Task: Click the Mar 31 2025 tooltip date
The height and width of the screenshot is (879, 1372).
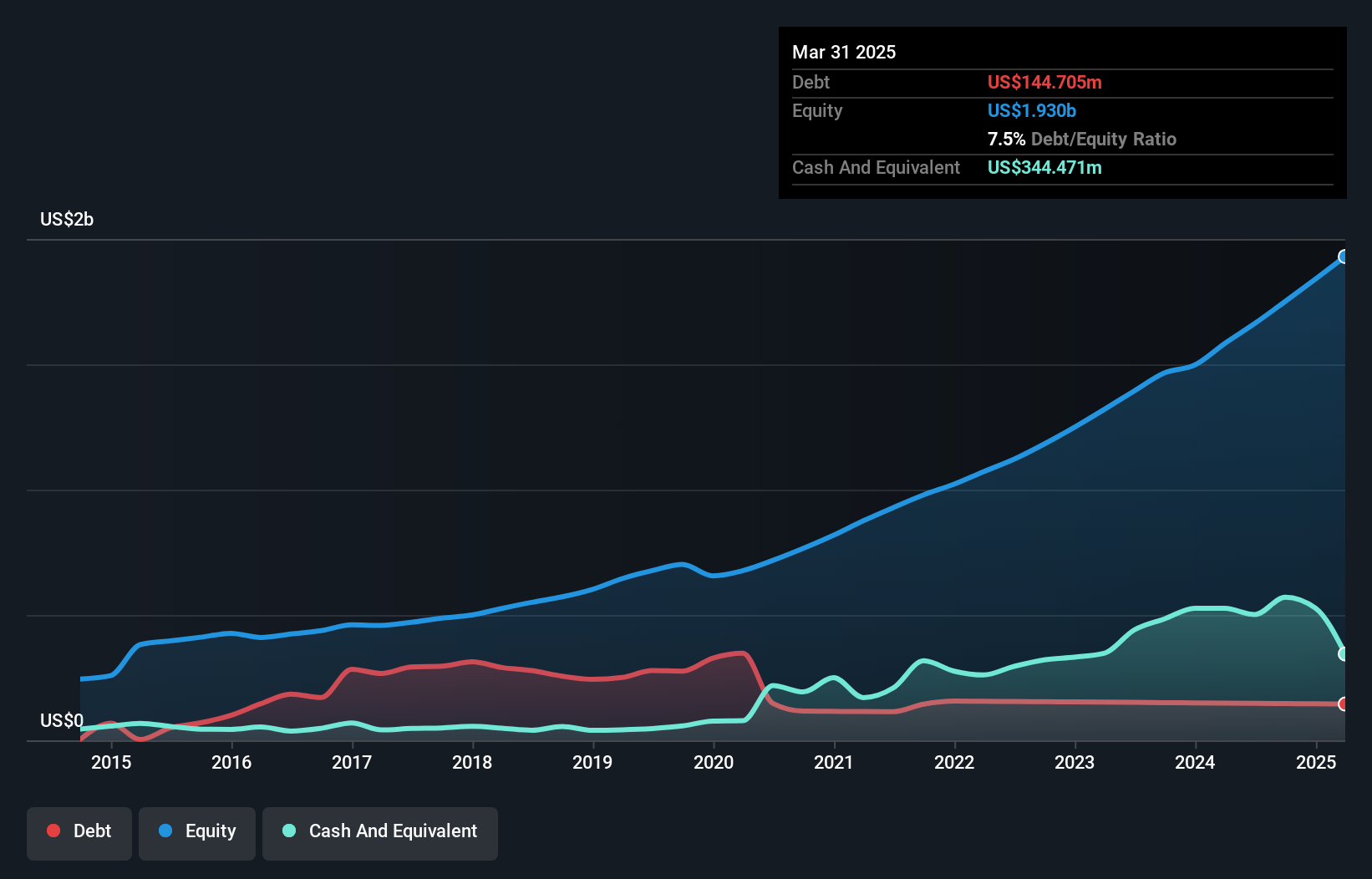Action: 844,53
